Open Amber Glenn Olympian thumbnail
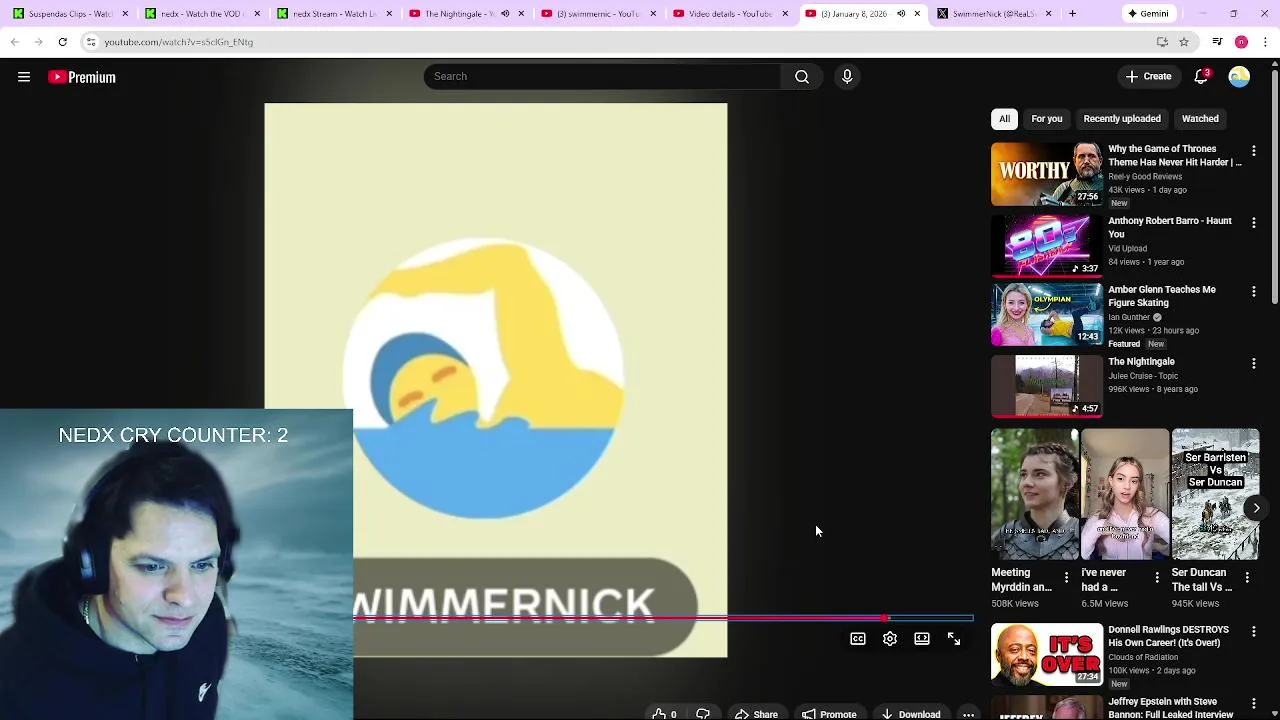1280x720 pixels. click(x=1047, y=315)
